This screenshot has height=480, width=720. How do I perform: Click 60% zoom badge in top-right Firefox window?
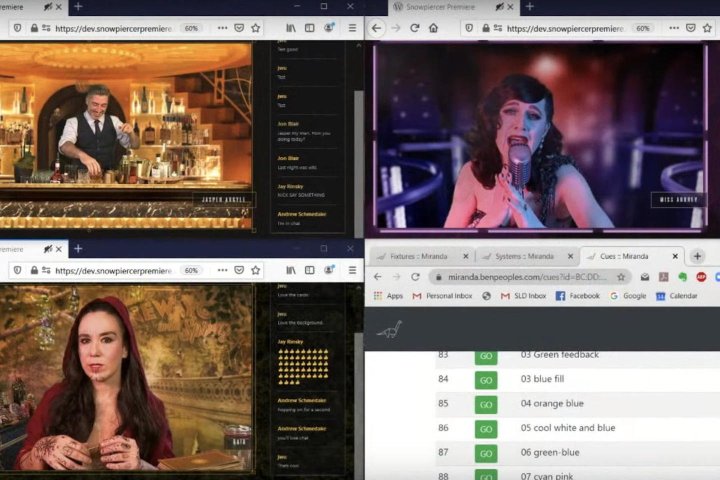(x=642, y=28)
